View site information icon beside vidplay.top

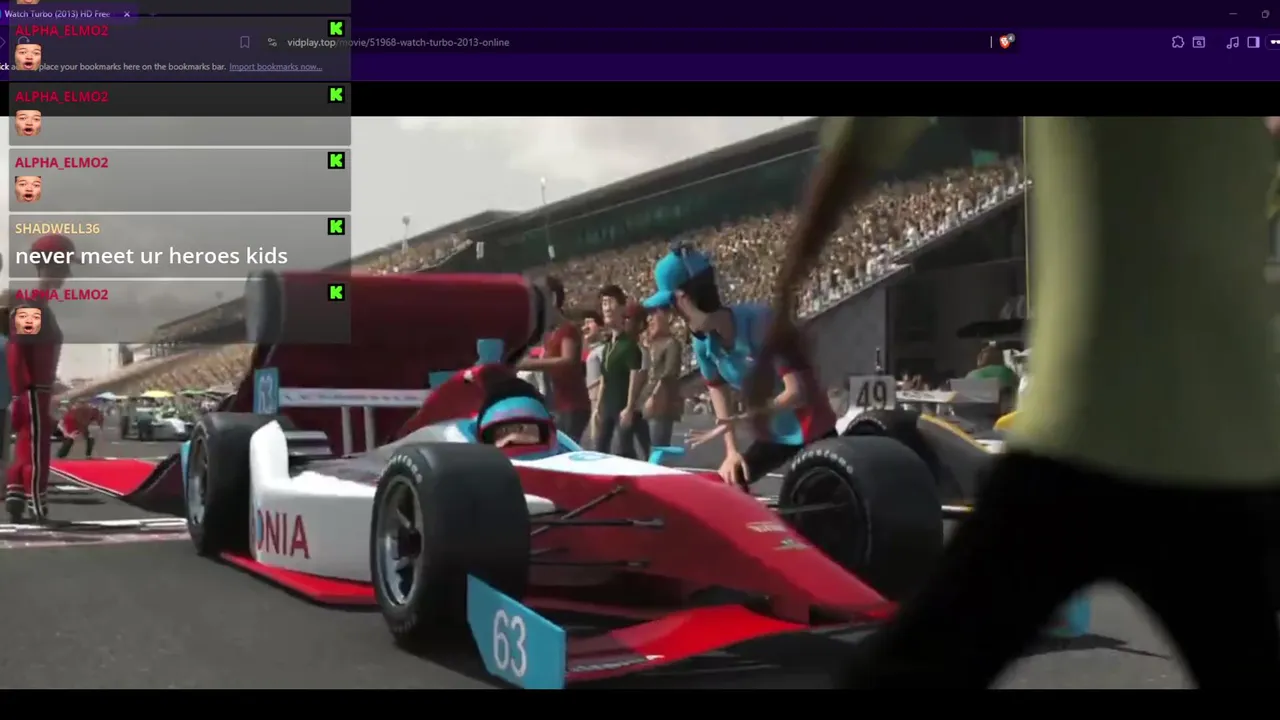coord(272,42)
